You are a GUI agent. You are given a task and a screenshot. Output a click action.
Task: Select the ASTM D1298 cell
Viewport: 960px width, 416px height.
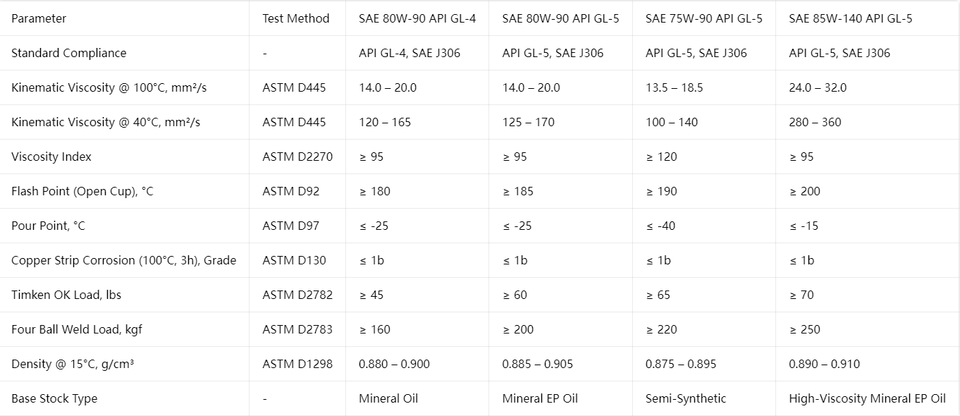[x=298, y=364]
